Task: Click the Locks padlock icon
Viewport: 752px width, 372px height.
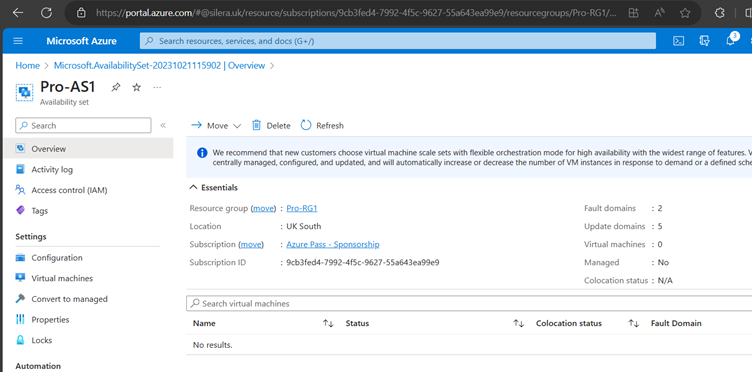Action: (20, 340)
